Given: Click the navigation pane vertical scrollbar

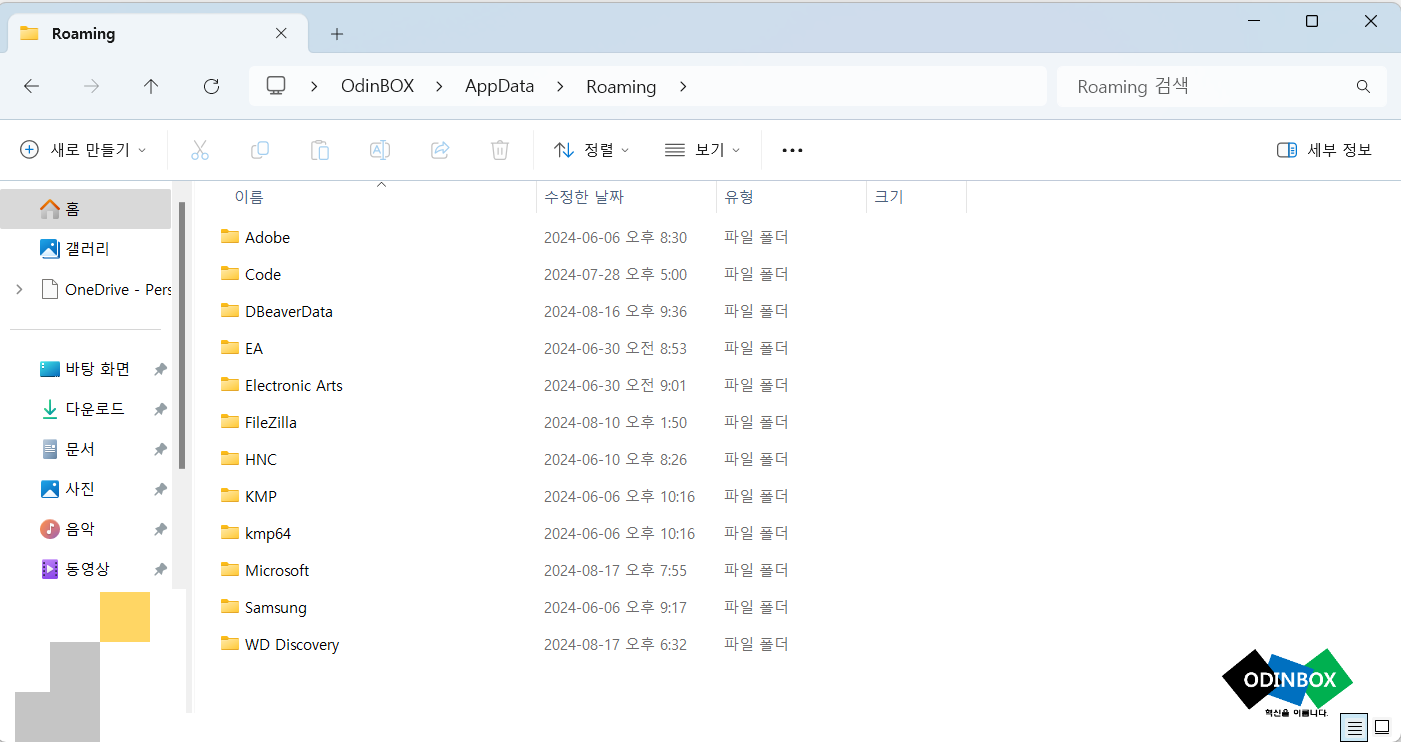Looking at the screenshot, I should [182, 335].
